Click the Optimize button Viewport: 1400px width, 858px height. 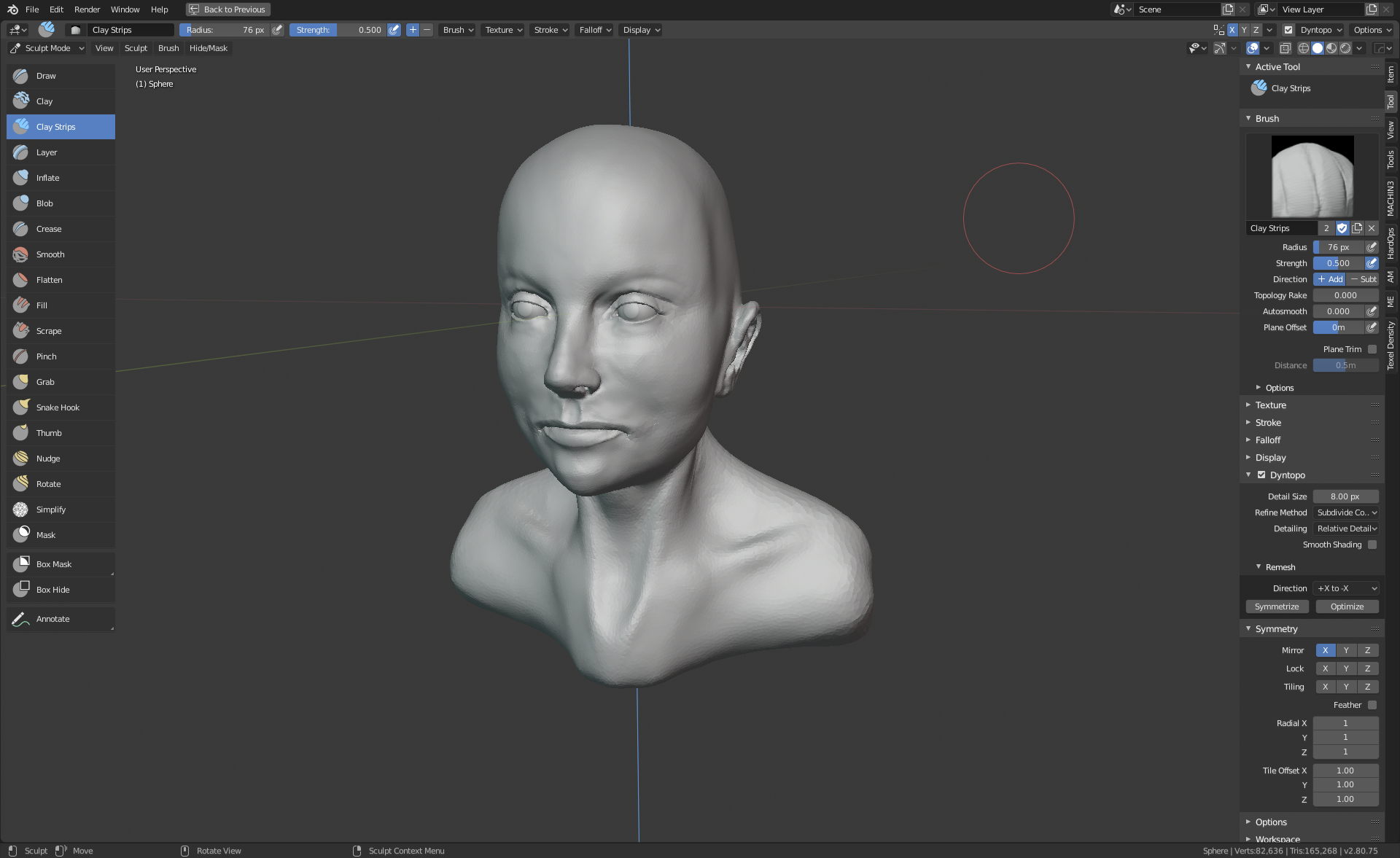tap(1347, 607)
